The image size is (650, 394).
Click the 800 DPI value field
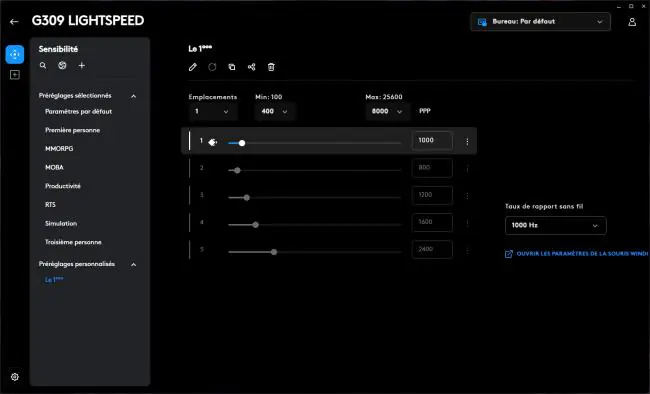point(432,168)
